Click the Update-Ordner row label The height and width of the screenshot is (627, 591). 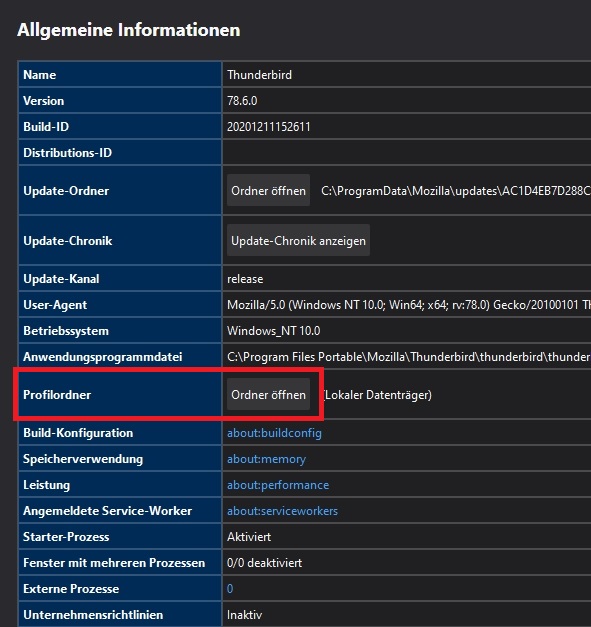click(x=66, y=191)
